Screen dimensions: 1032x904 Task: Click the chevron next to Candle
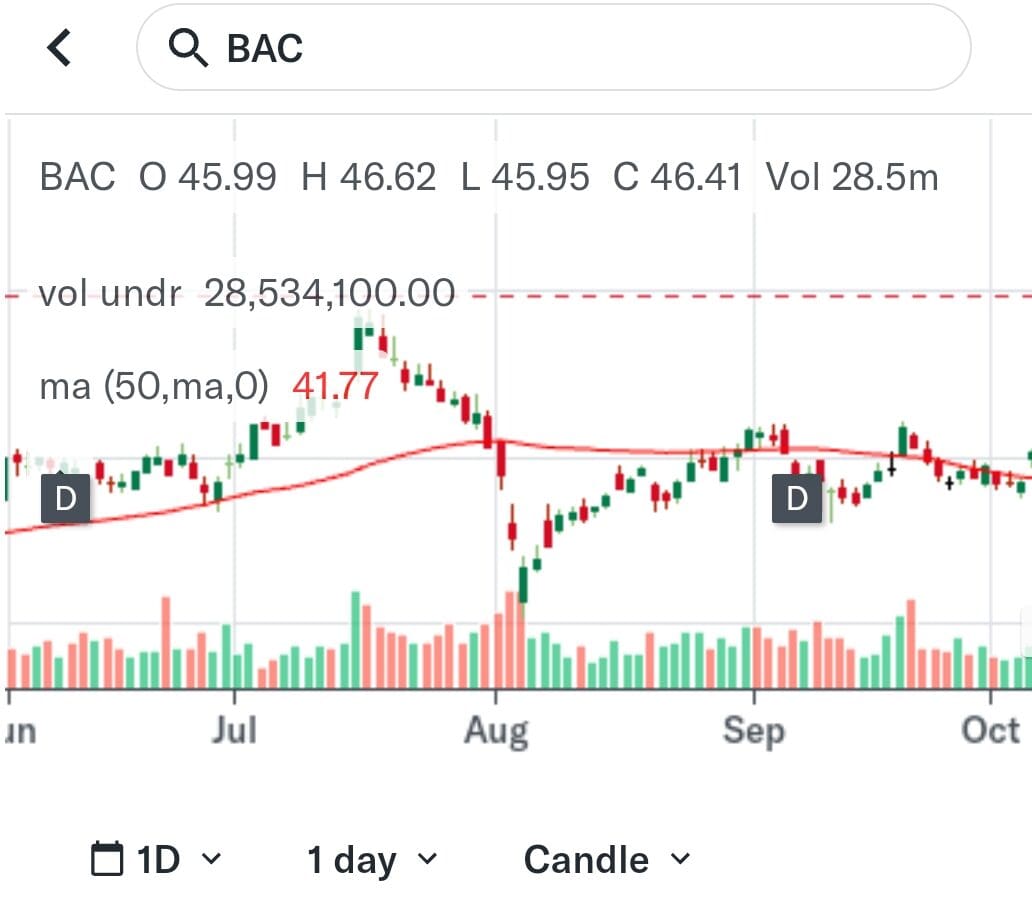679,860
